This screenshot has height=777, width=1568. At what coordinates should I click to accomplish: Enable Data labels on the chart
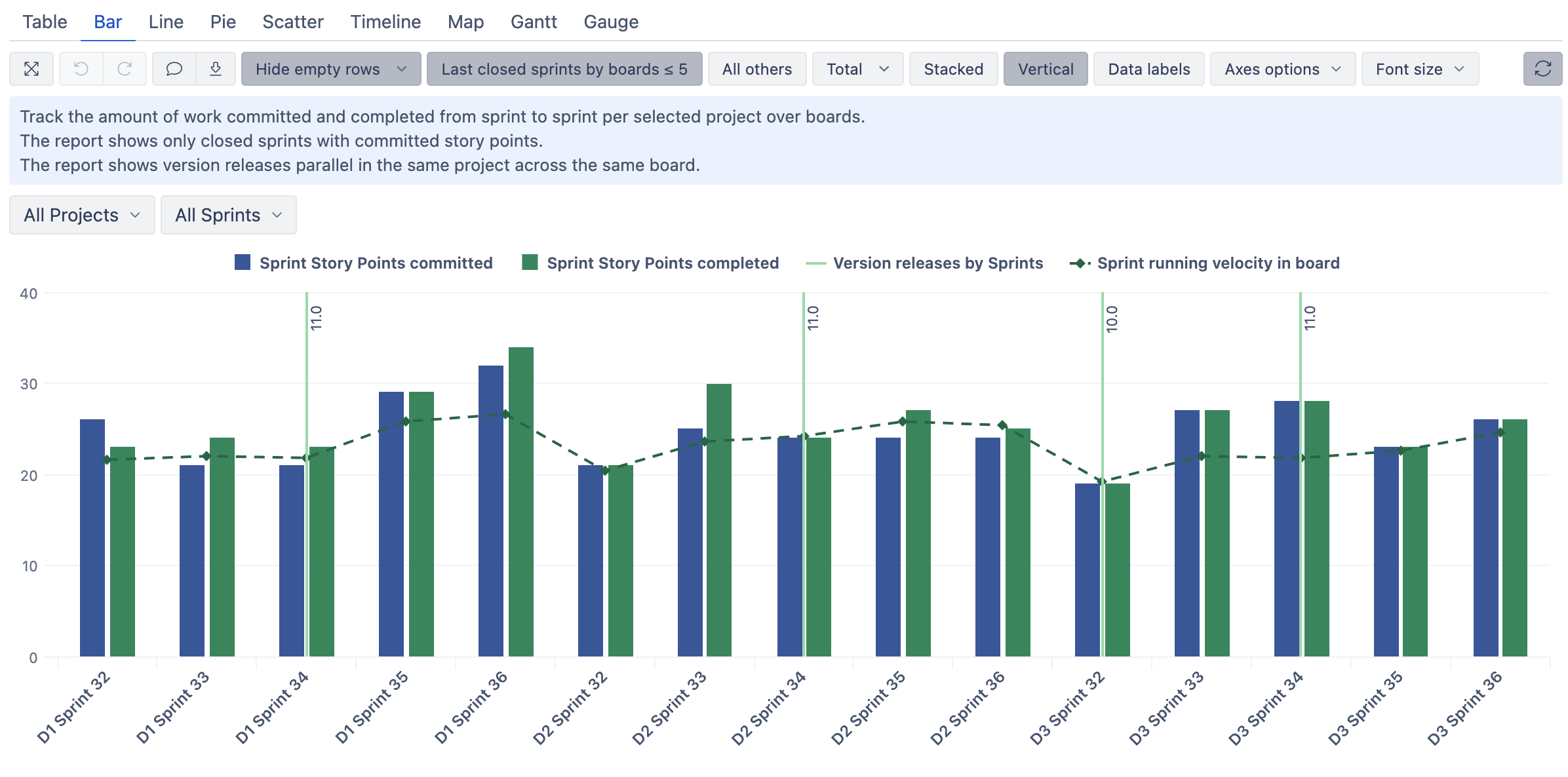click(1148, 69)
